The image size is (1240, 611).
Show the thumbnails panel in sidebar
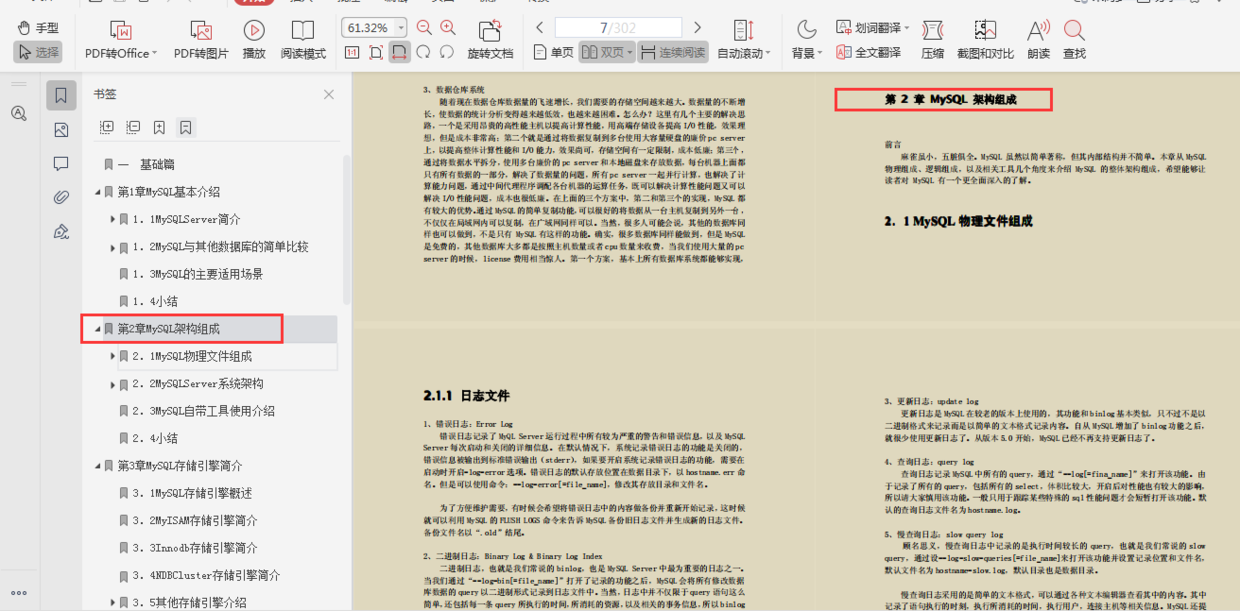61,130
